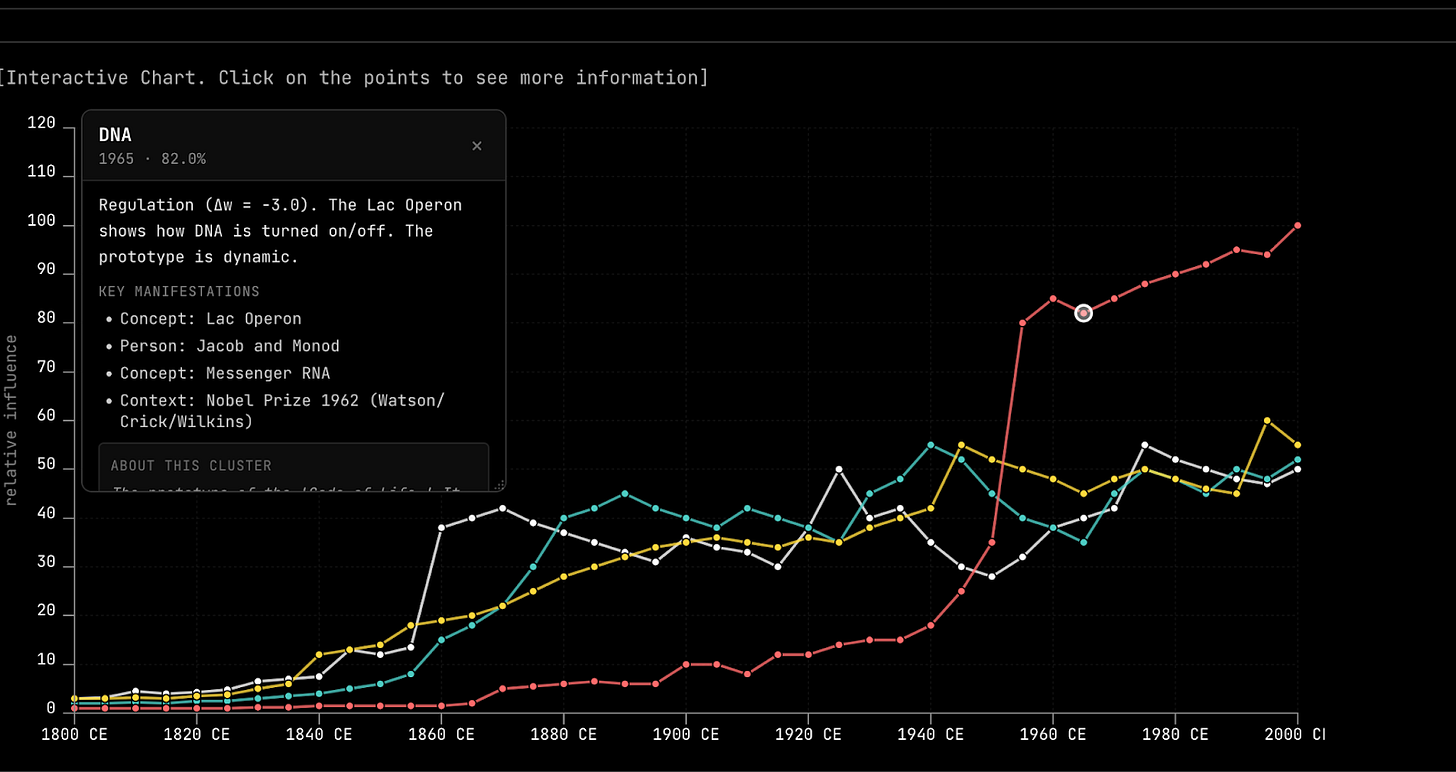
Task: Select the red data point at 1955
Action: (x=1022, y=323)
